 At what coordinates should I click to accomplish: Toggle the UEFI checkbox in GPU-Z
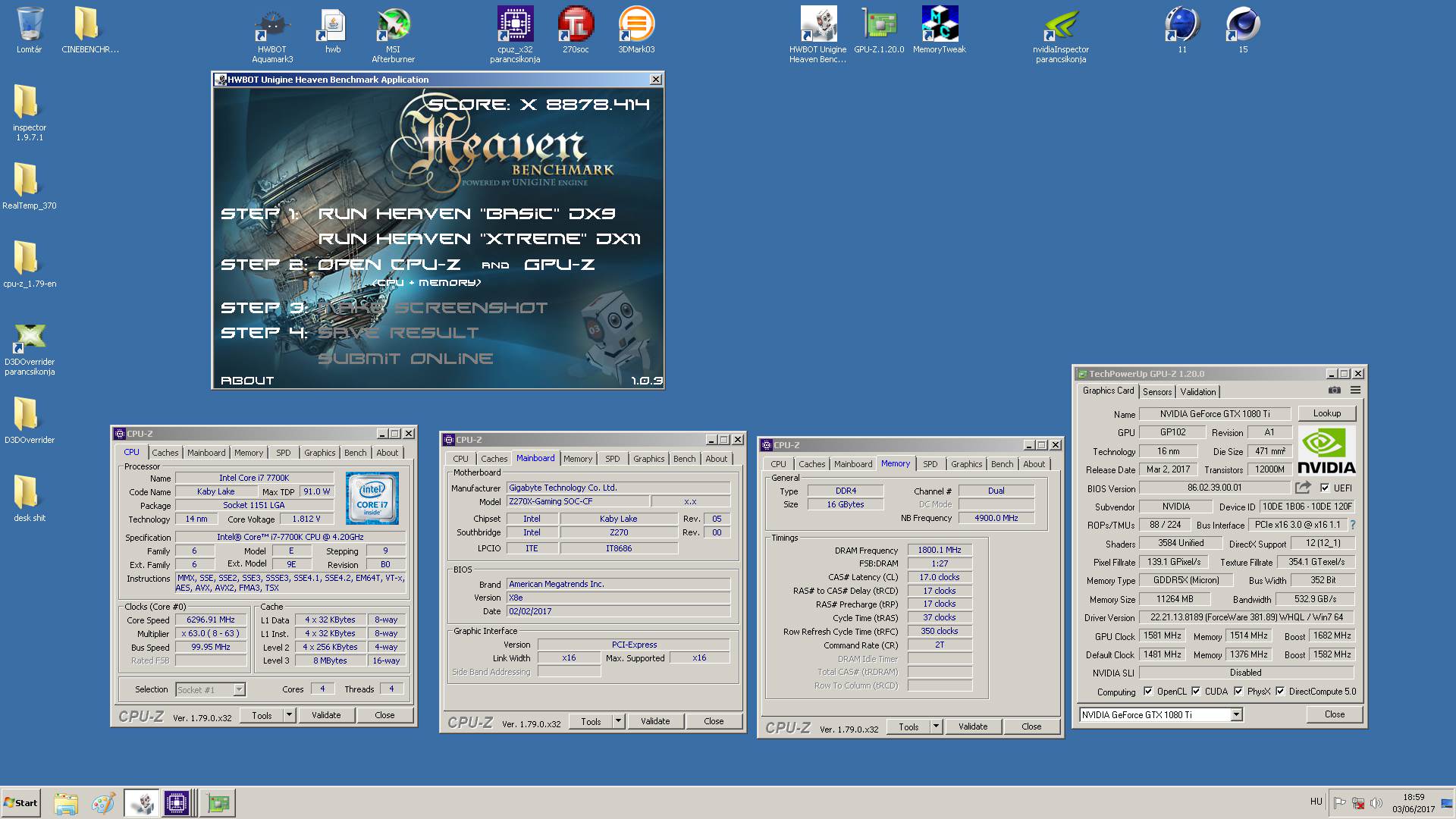pyautogui.click(x=1325, y=488)
